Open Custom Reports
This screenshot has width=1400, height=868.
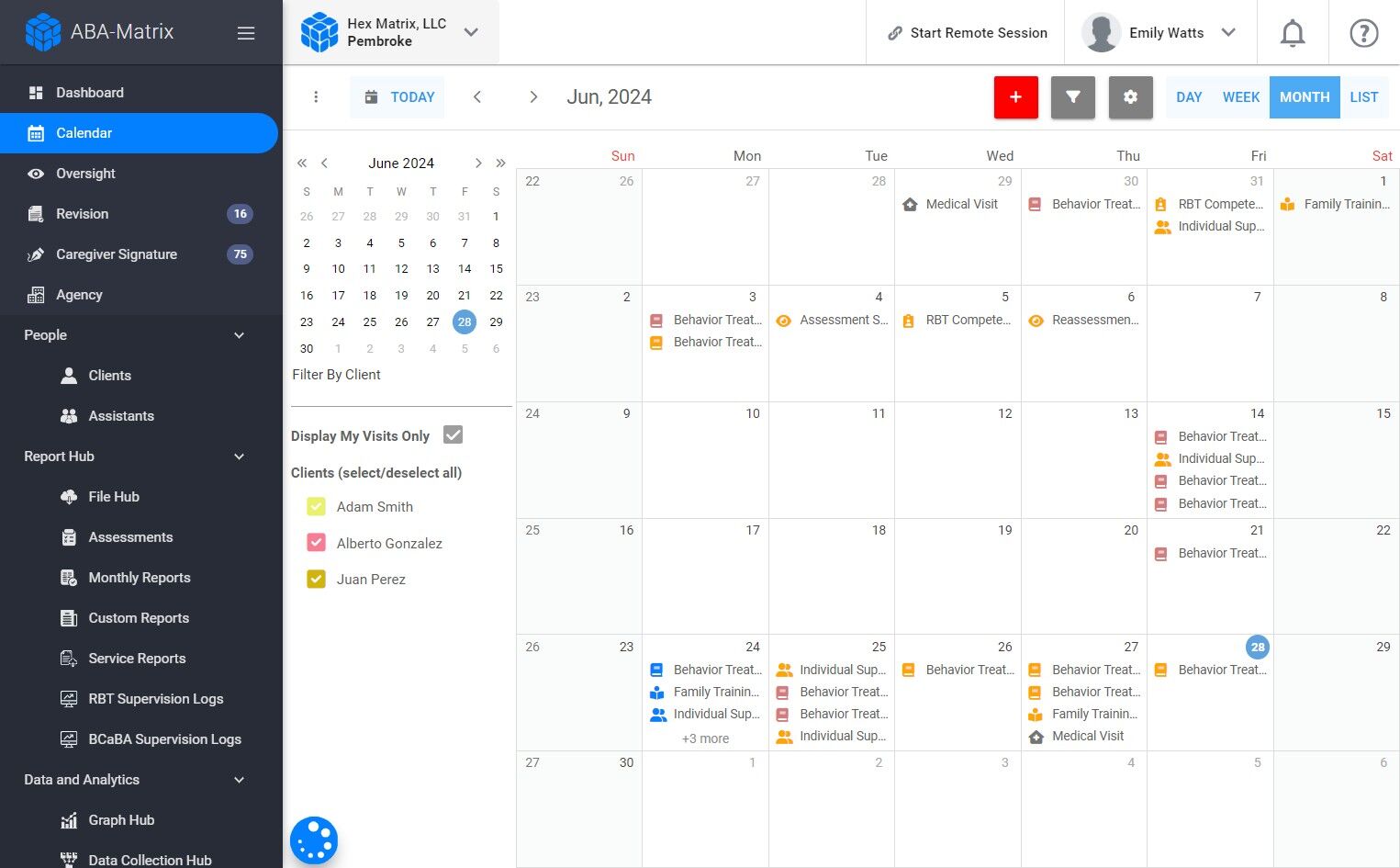click(140, 618)
